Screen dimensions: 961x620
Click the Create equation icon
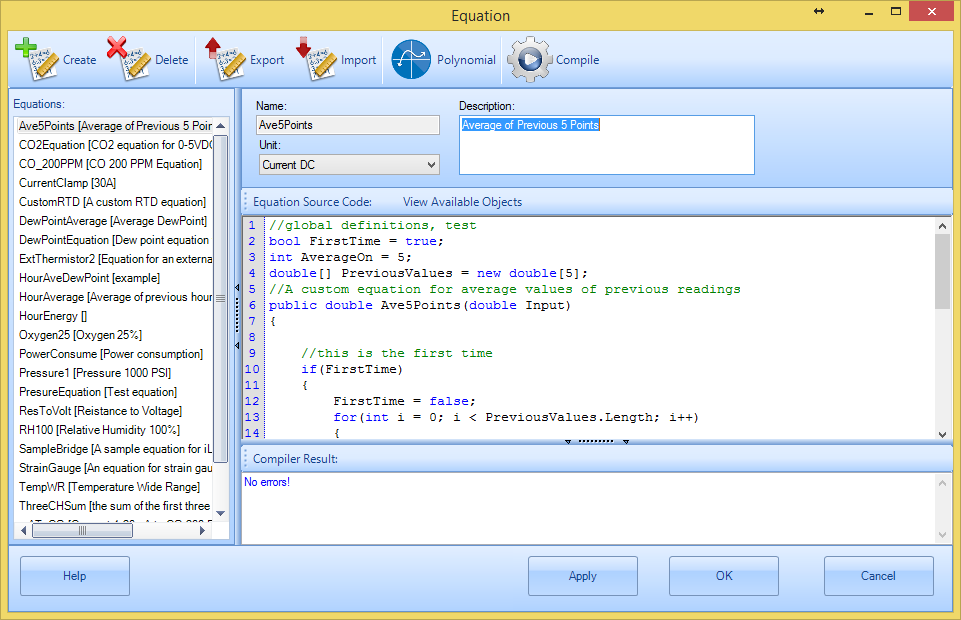coord(37,59)
